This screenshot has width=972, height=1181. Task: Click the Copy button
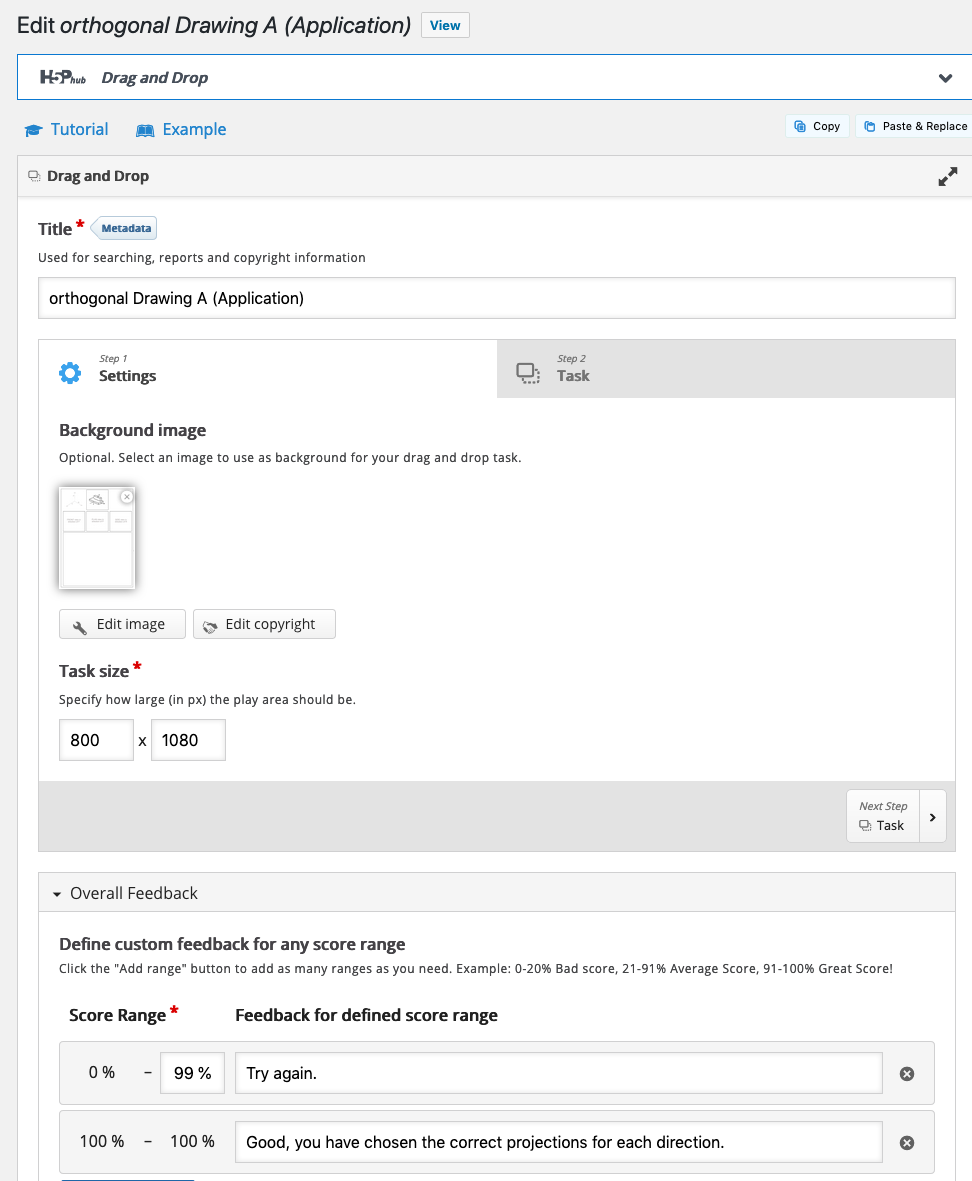tap(818, 127)
